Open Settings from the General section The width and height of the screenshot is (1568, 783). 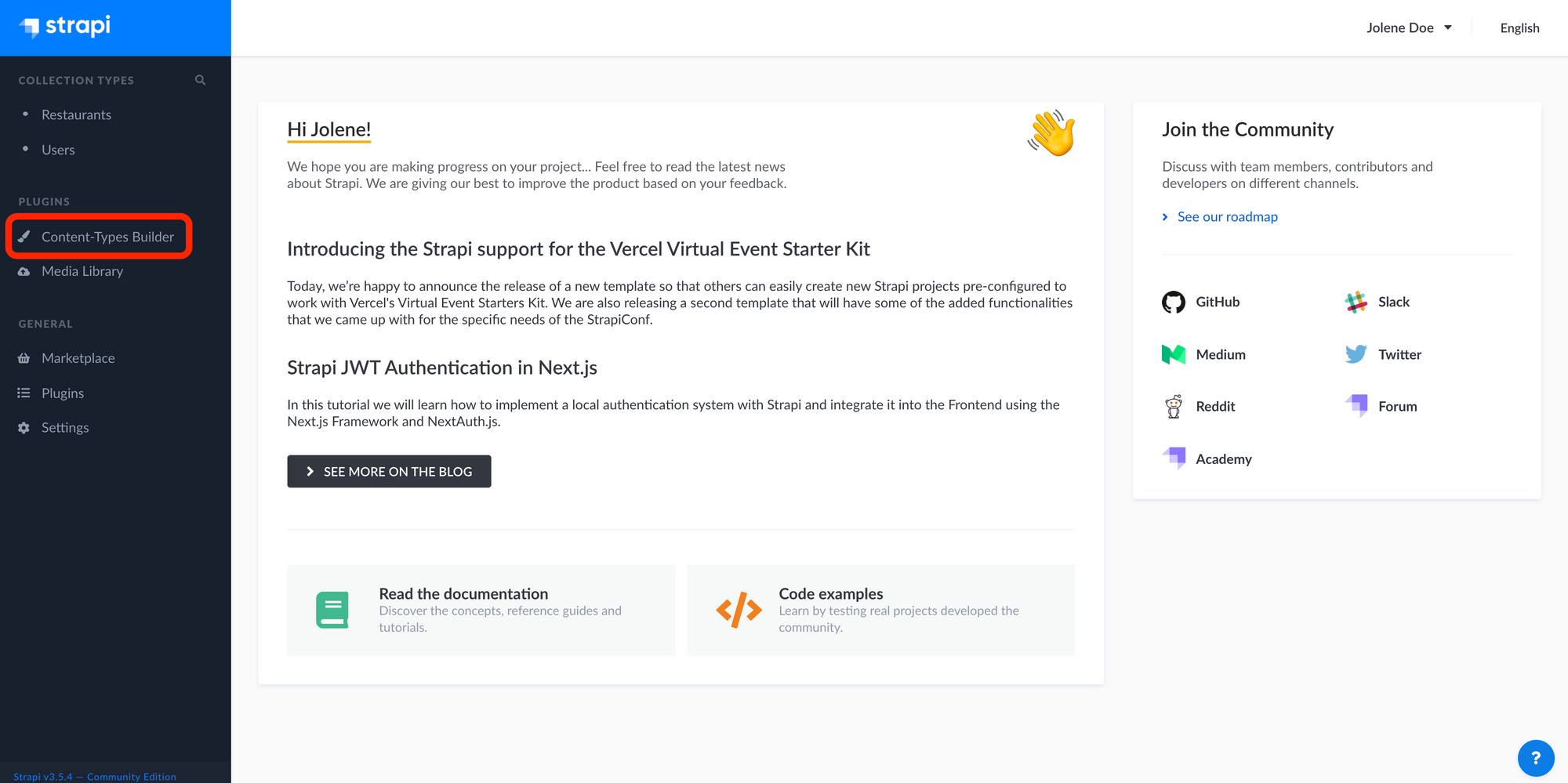pos(64,427)
